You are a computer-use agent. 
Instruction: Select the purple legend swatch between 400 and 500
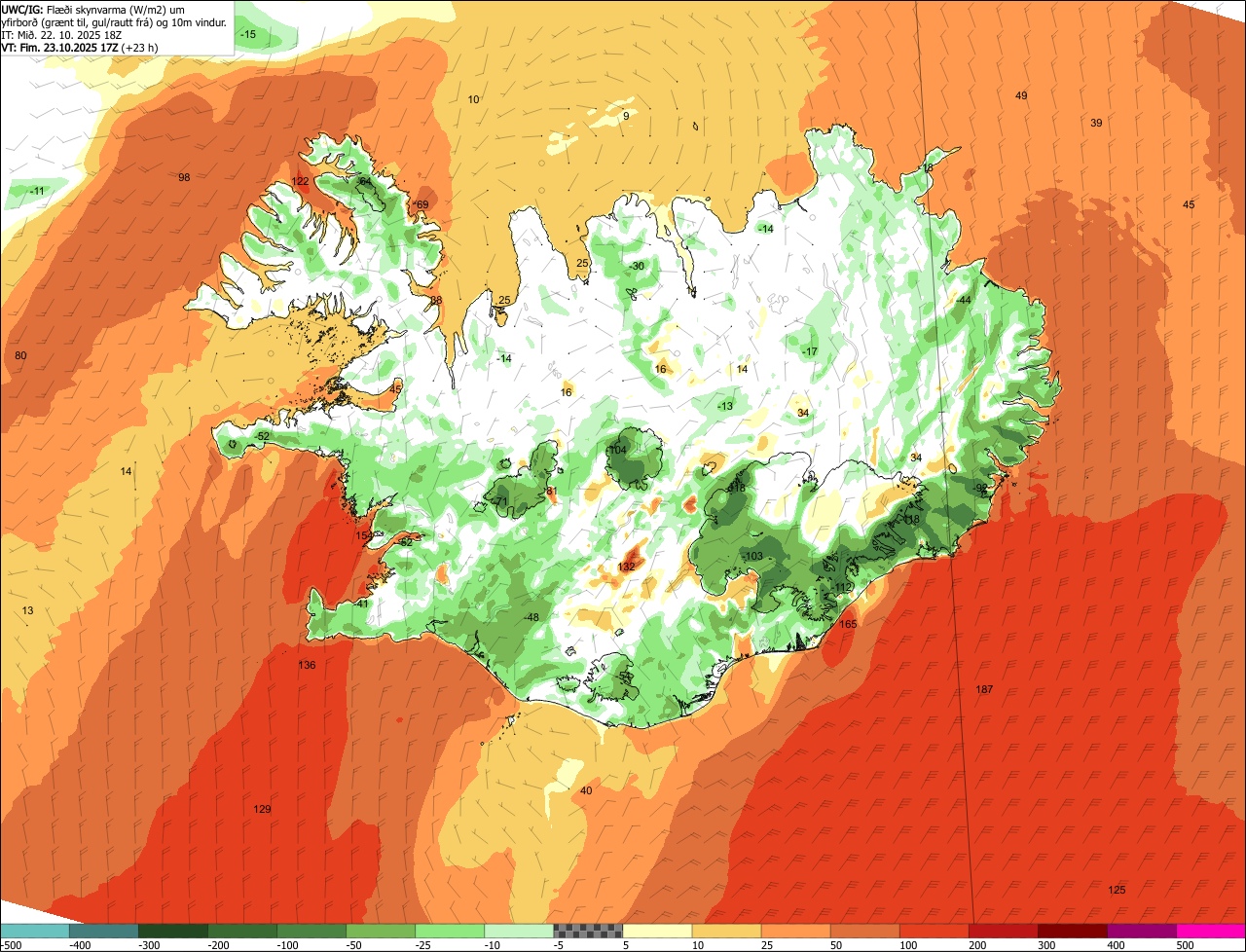1140,931
